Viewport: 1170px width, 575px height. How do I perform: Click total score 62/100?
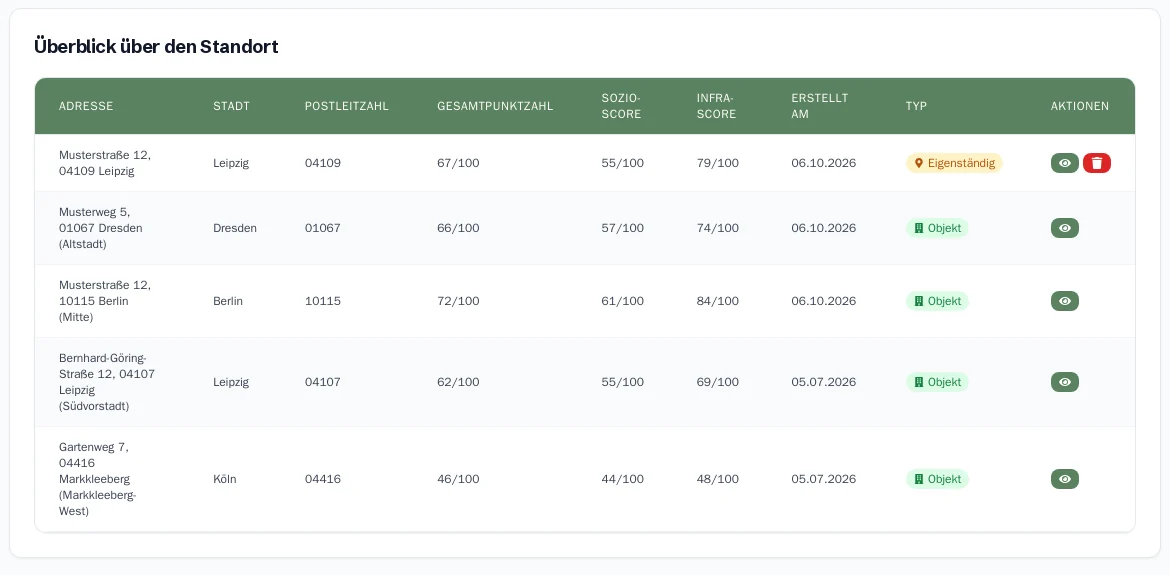pyautogui.click(x=458, y=382)
